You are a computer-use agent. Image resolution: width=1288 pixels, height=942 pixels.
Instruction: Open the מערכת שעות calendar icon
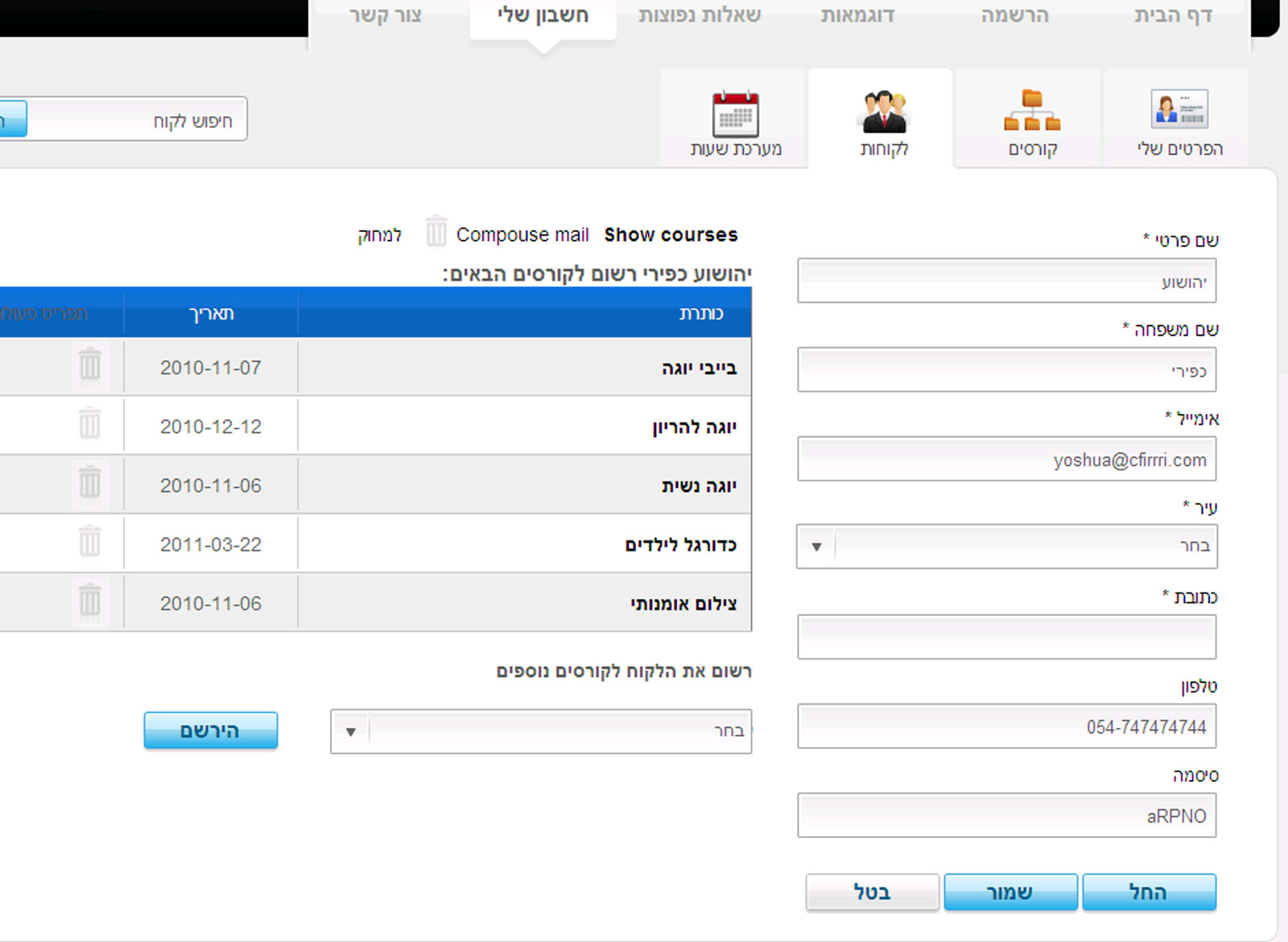pos(735,114)
